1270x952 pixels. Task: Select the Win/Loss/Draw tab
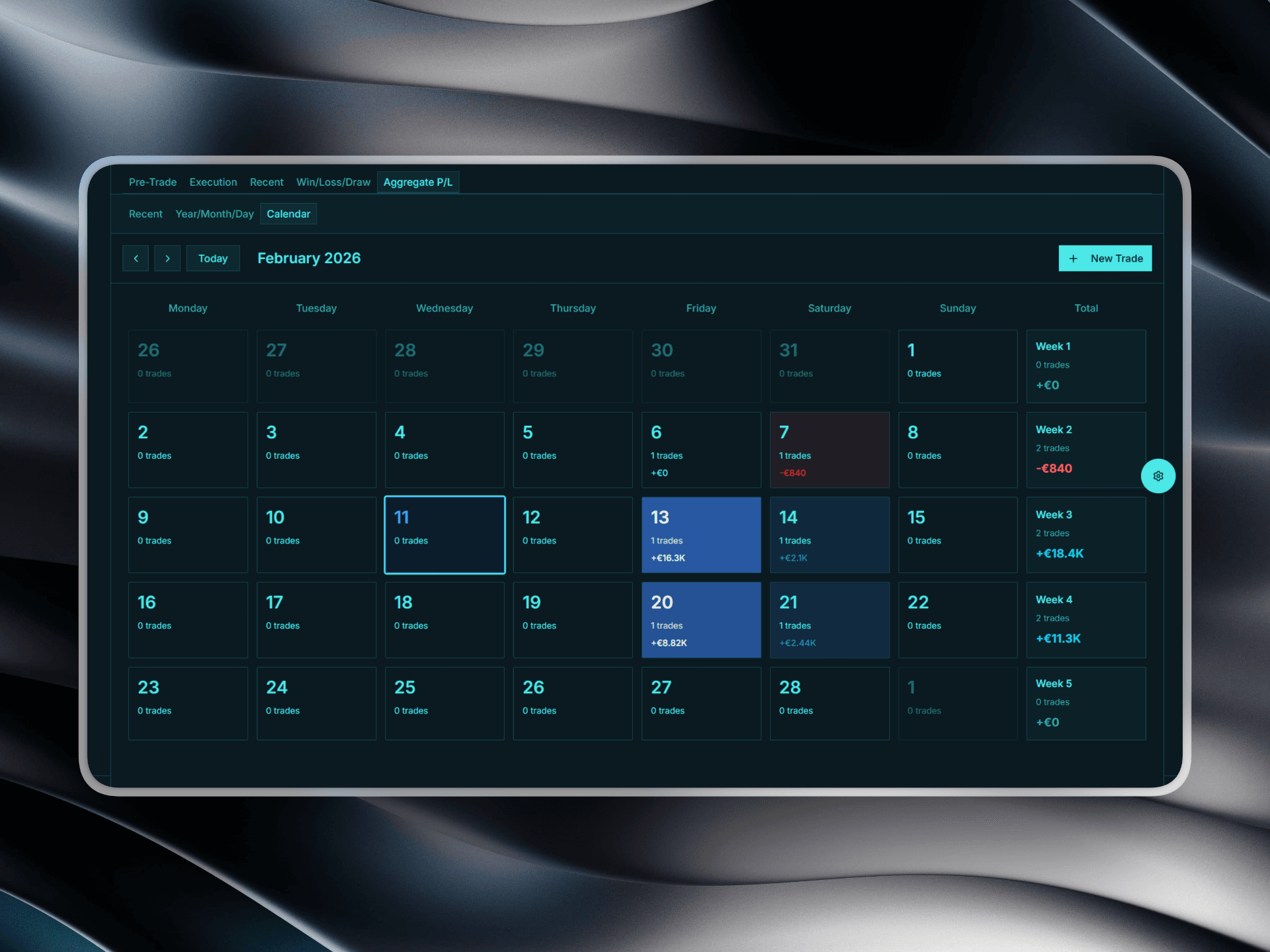click(333, 182)
